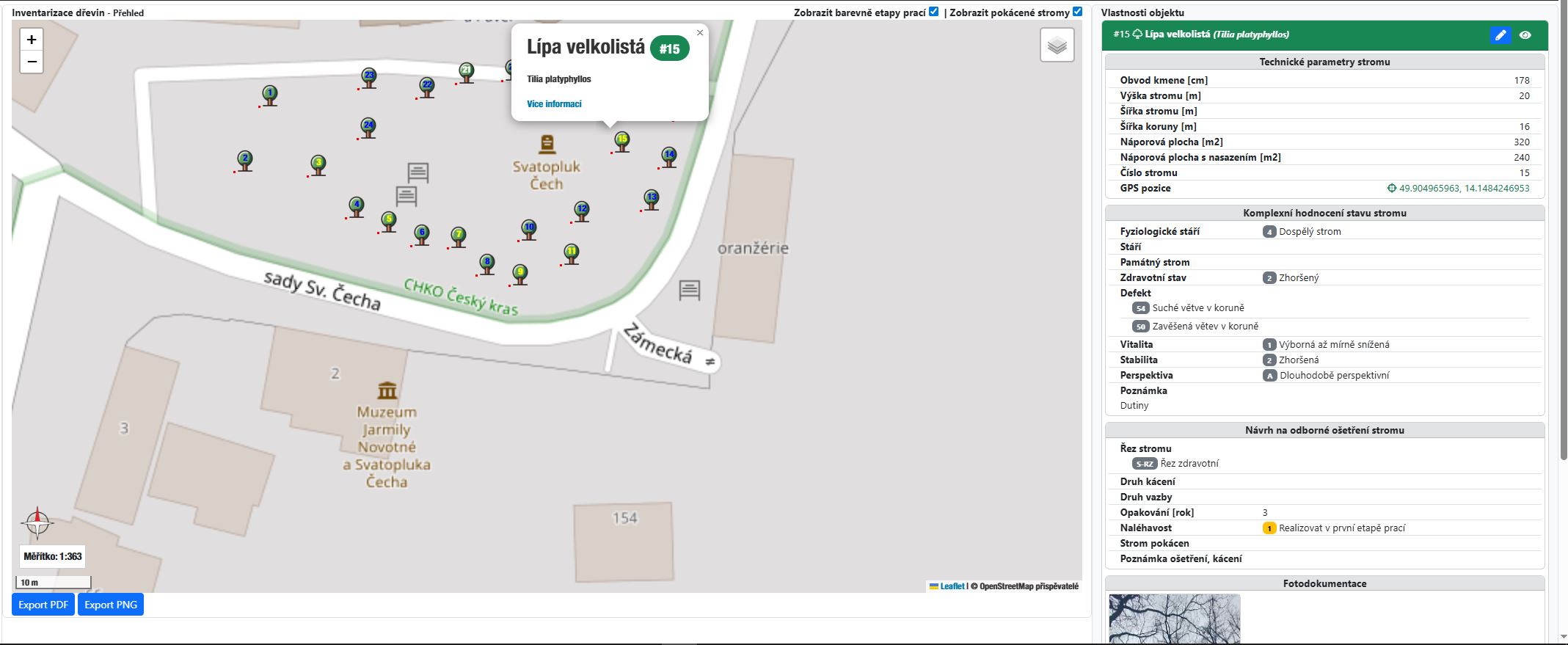
Task: Click the map zoom in button
Action: (32, 40)
